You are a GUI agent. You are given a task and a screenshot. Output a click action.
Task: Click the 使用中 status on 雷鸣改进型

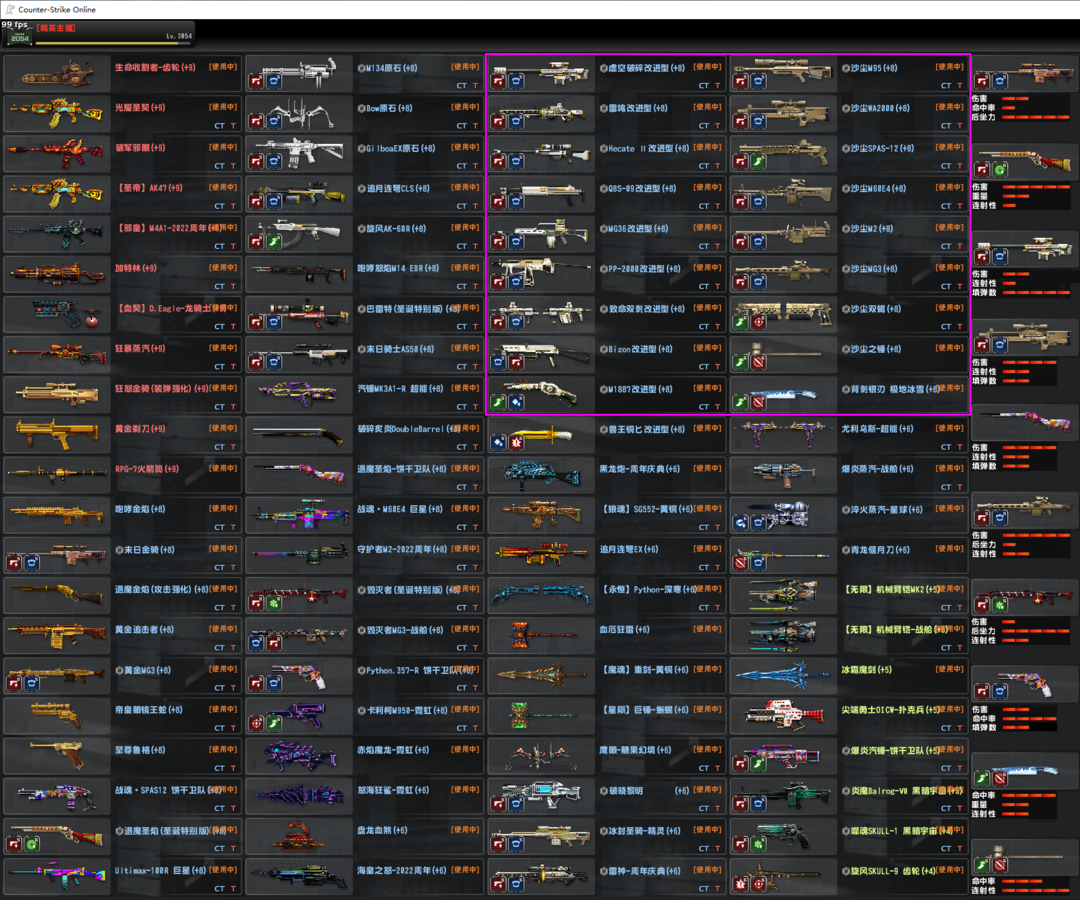pos(707,107)
